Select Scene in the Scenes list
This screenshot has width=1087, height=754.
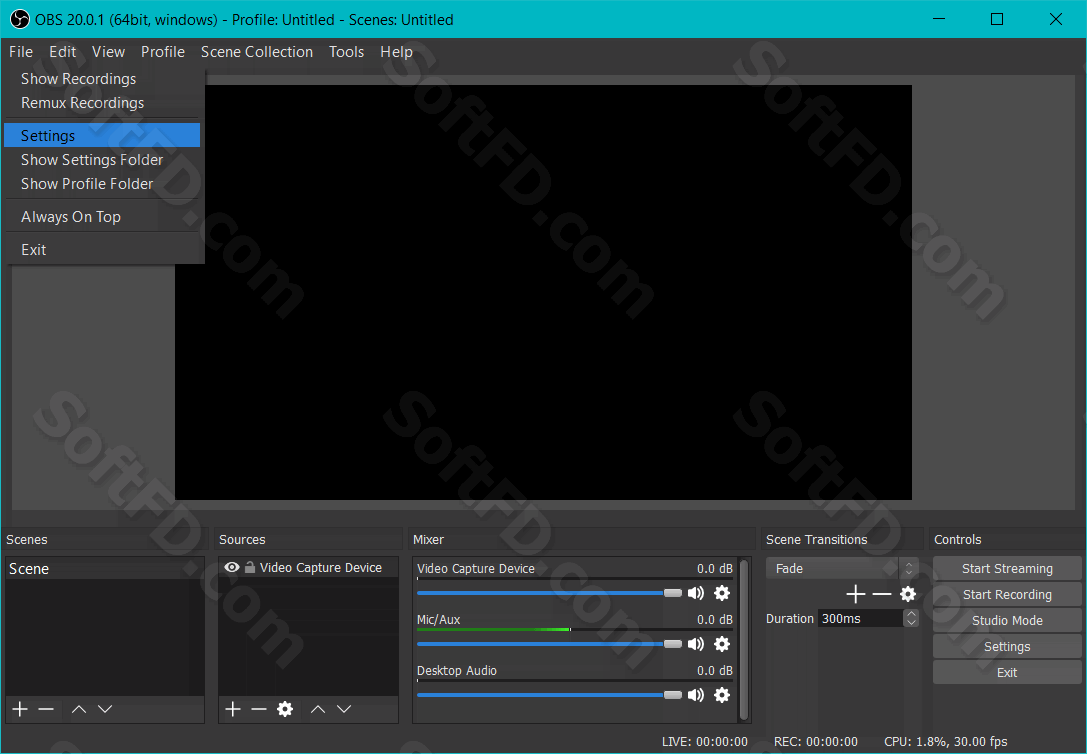click(104, 569)
